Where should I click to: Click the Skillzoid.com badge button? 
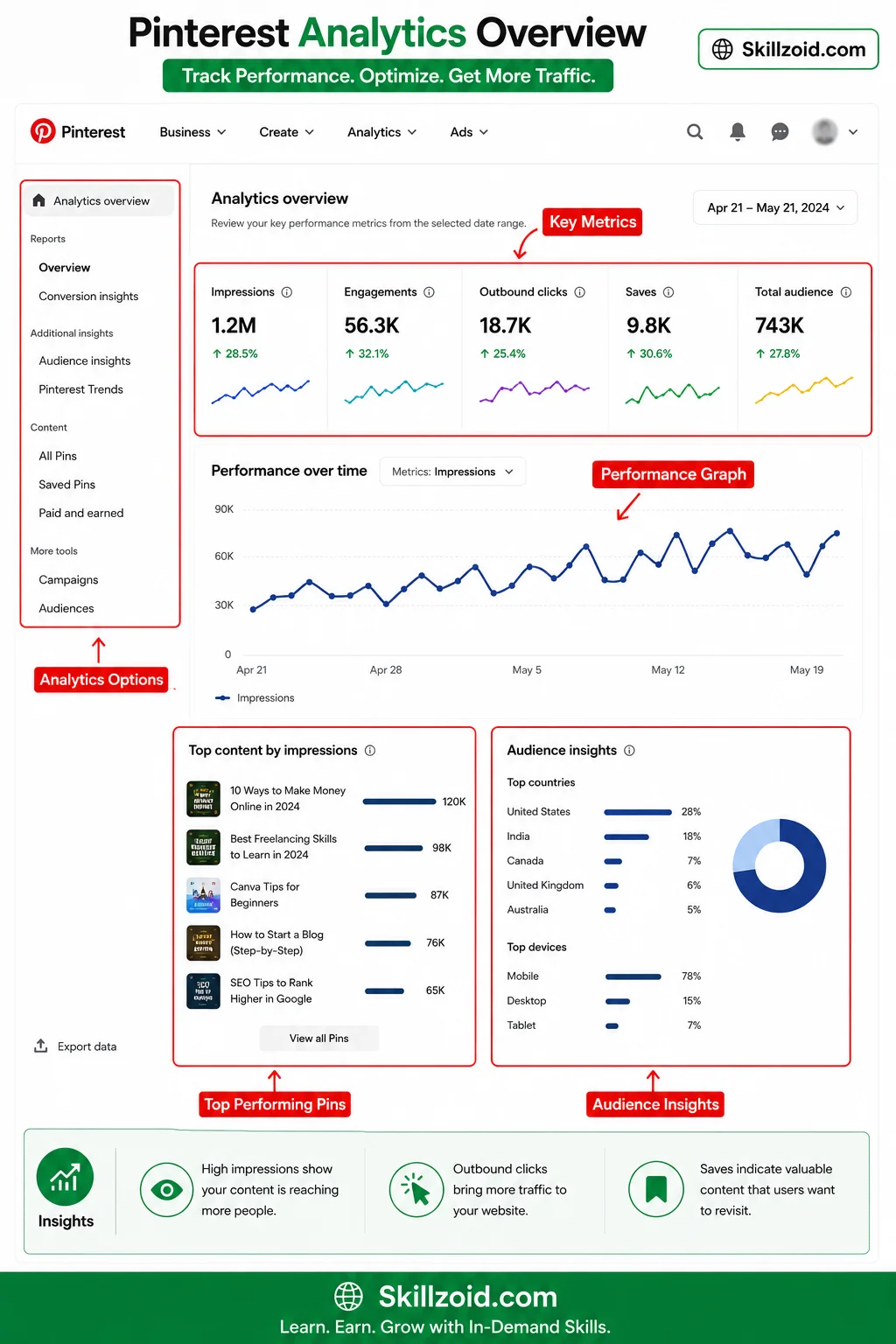pyautogui.click(x=788, y=49)
